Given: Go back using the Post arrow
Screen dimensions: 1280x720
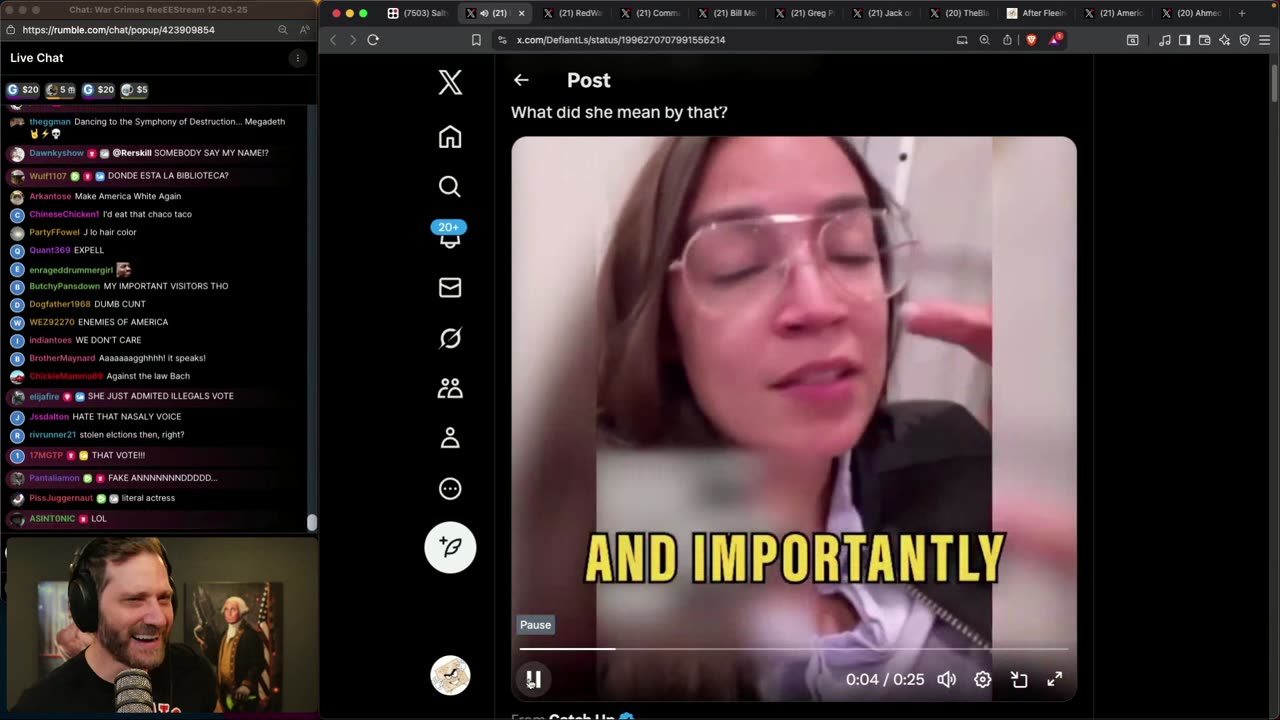Looking at the screenshot, I should click(521, 80).
